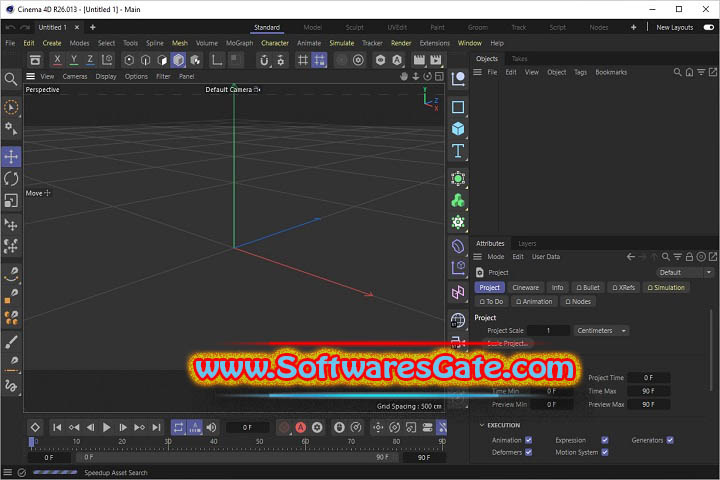Click frame 40 on the timeline ruler
The width and height of the screenshot is (720, 480).
pyautogui.click(x=214, y=442)
